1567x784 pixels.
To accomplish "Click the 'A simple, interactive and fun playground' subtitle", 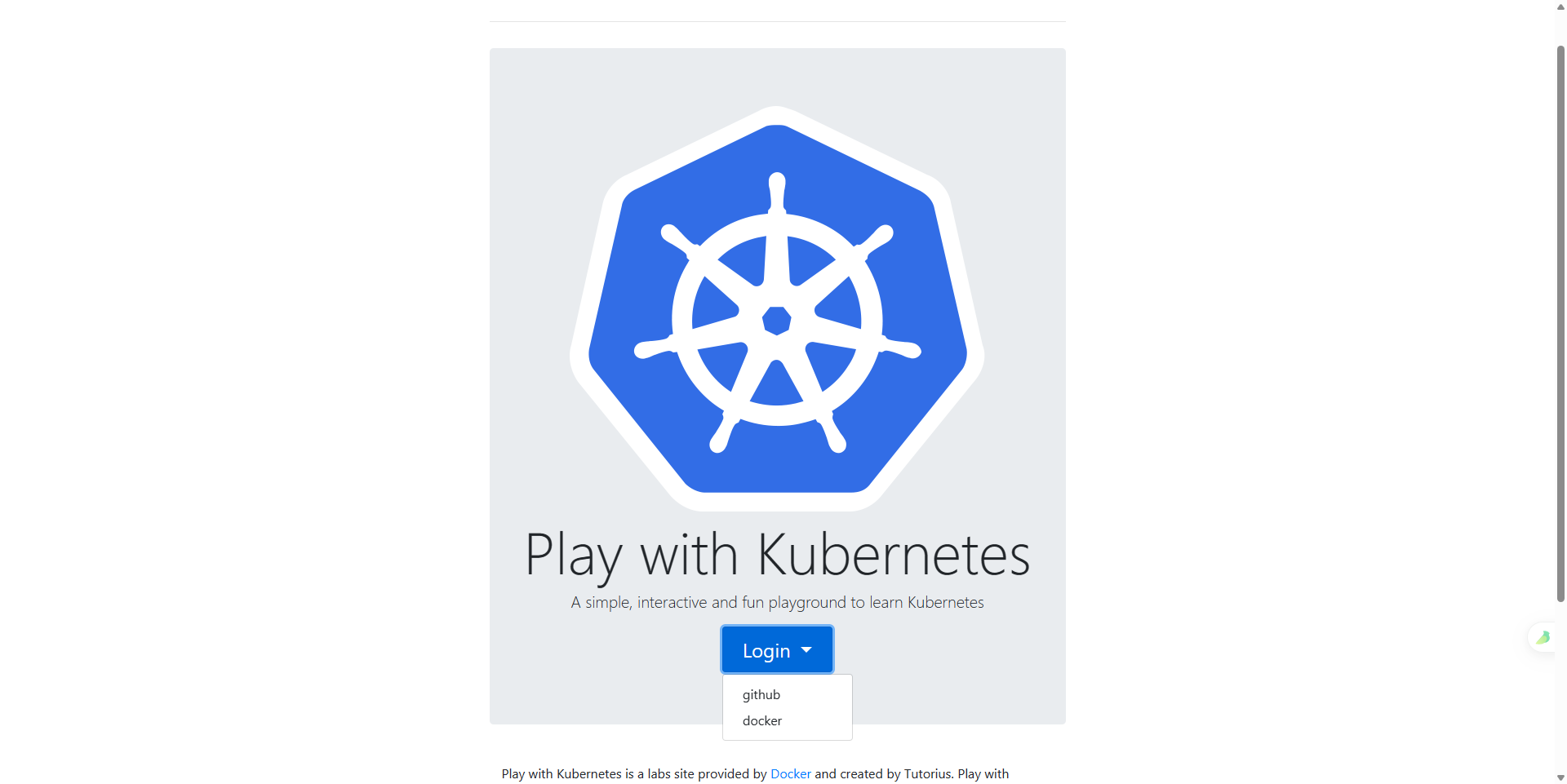I will 777,602.
